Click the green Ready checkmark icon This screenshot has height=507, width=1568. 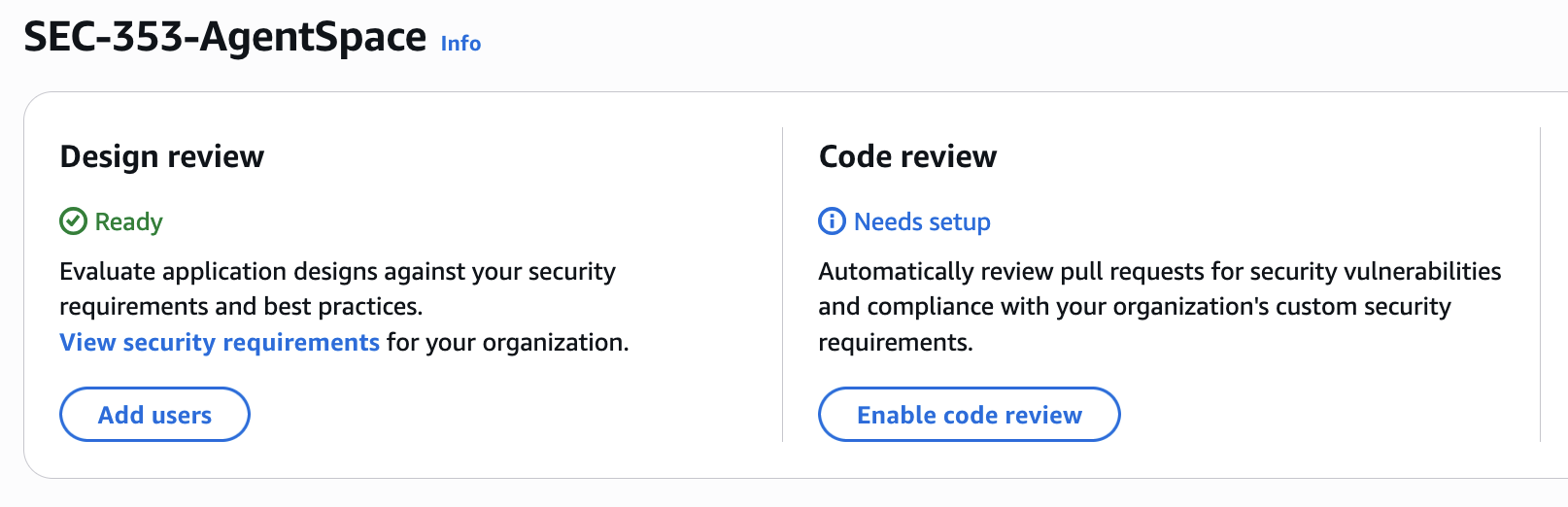(x=74, y=221)
